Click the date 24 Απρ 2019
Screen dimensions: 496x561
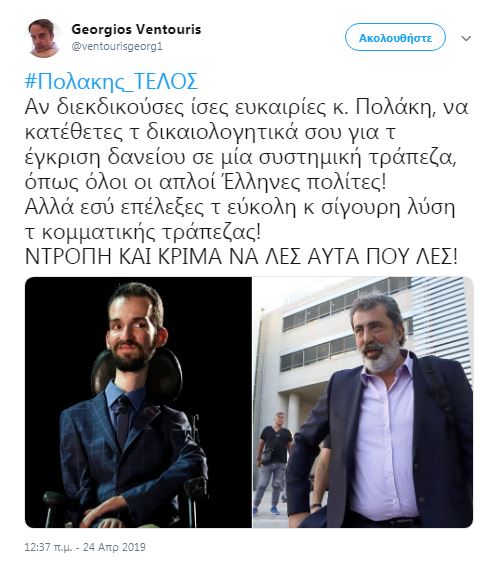click(115, 547)
